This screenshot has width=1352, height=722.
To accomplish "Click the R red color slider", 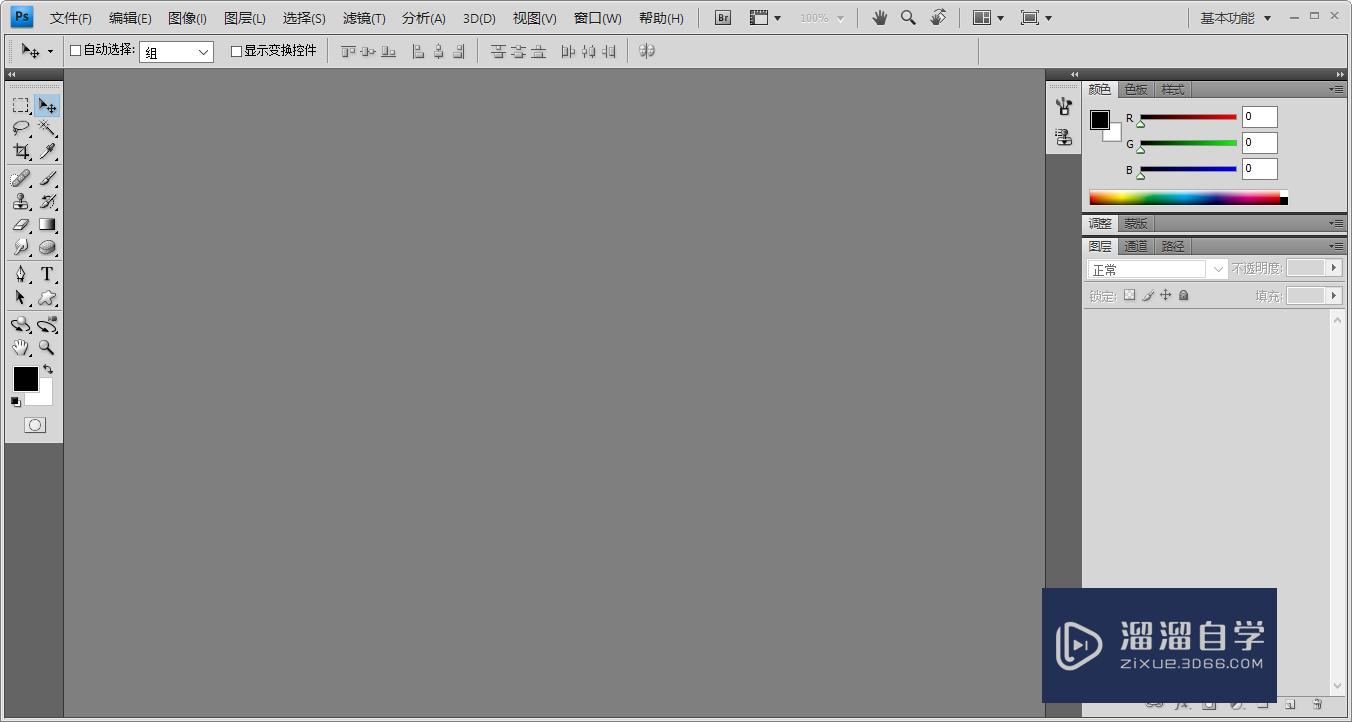I will pos(1188,118).
